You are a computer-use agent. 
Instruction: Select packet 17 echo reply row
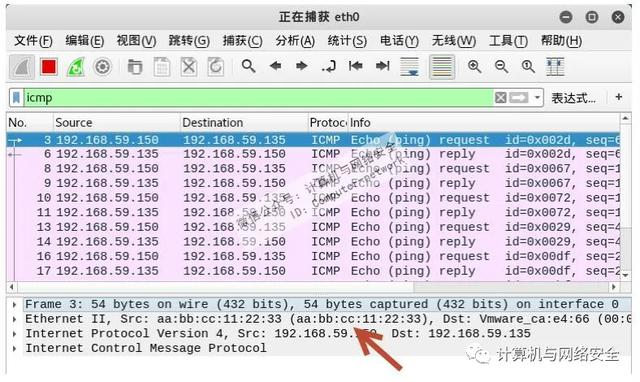click(313, 271)
